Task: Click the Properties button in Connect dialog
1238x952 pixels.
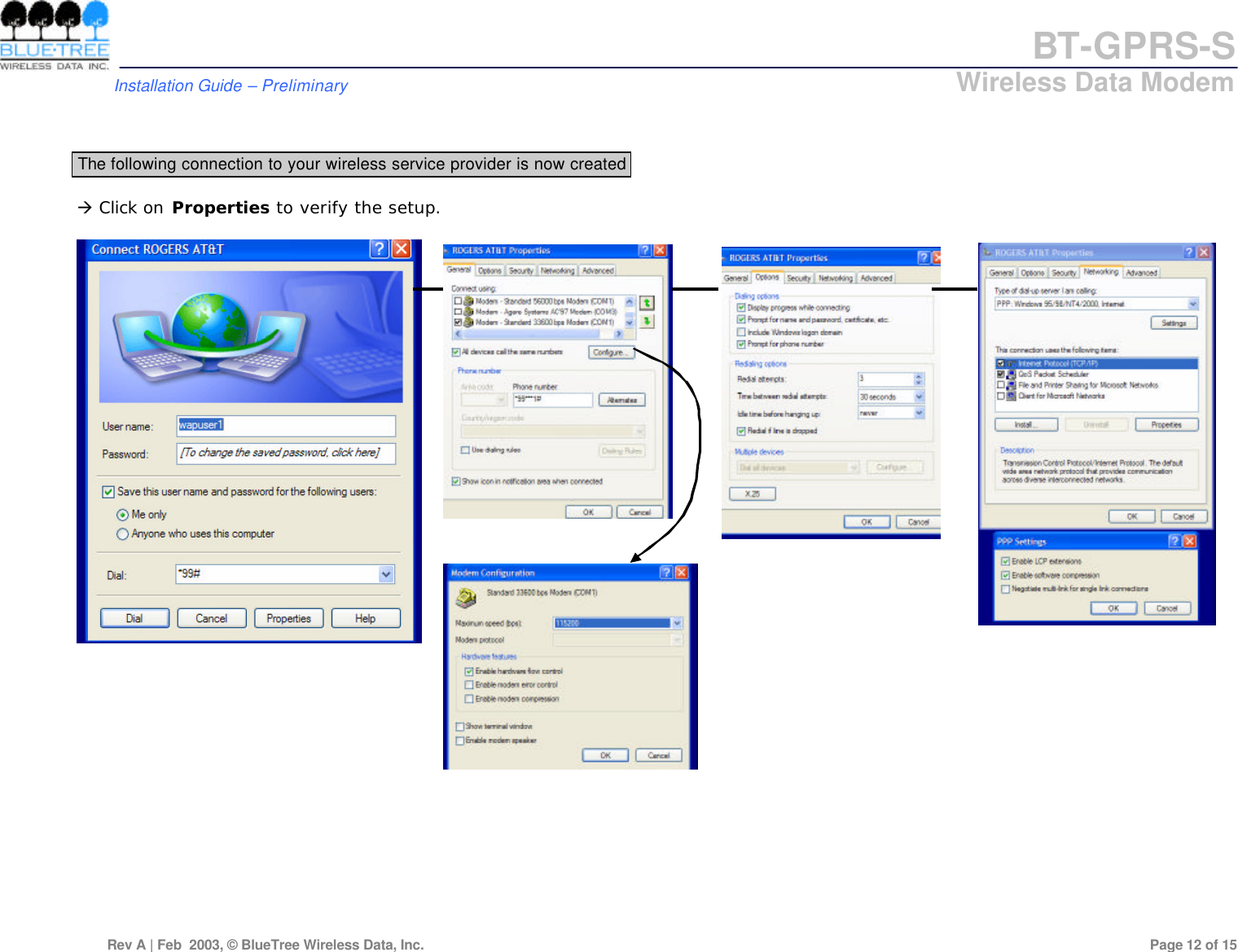Action: click(288, 617)
